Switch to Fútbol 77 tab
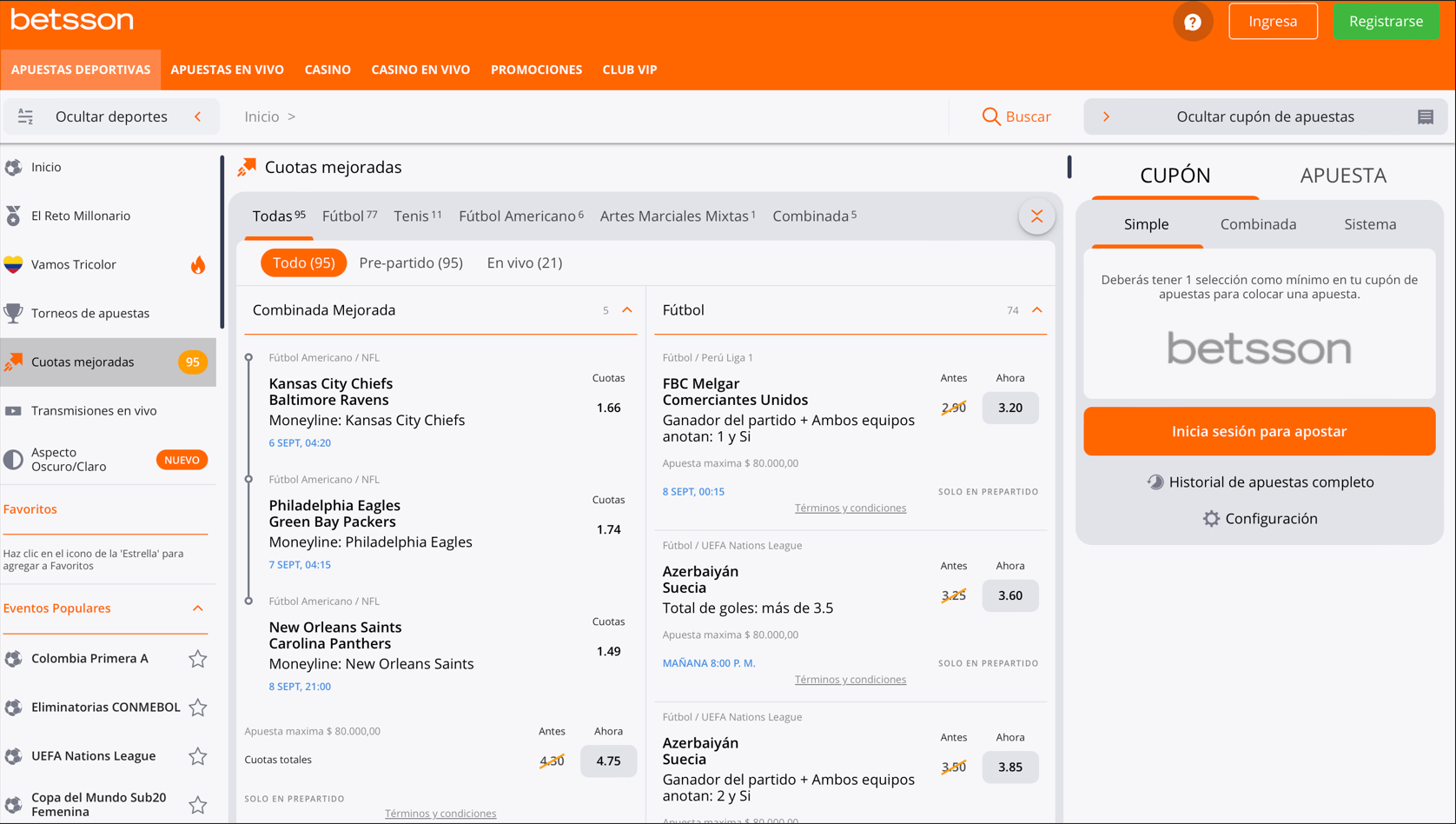 click(x=349, y=216)
